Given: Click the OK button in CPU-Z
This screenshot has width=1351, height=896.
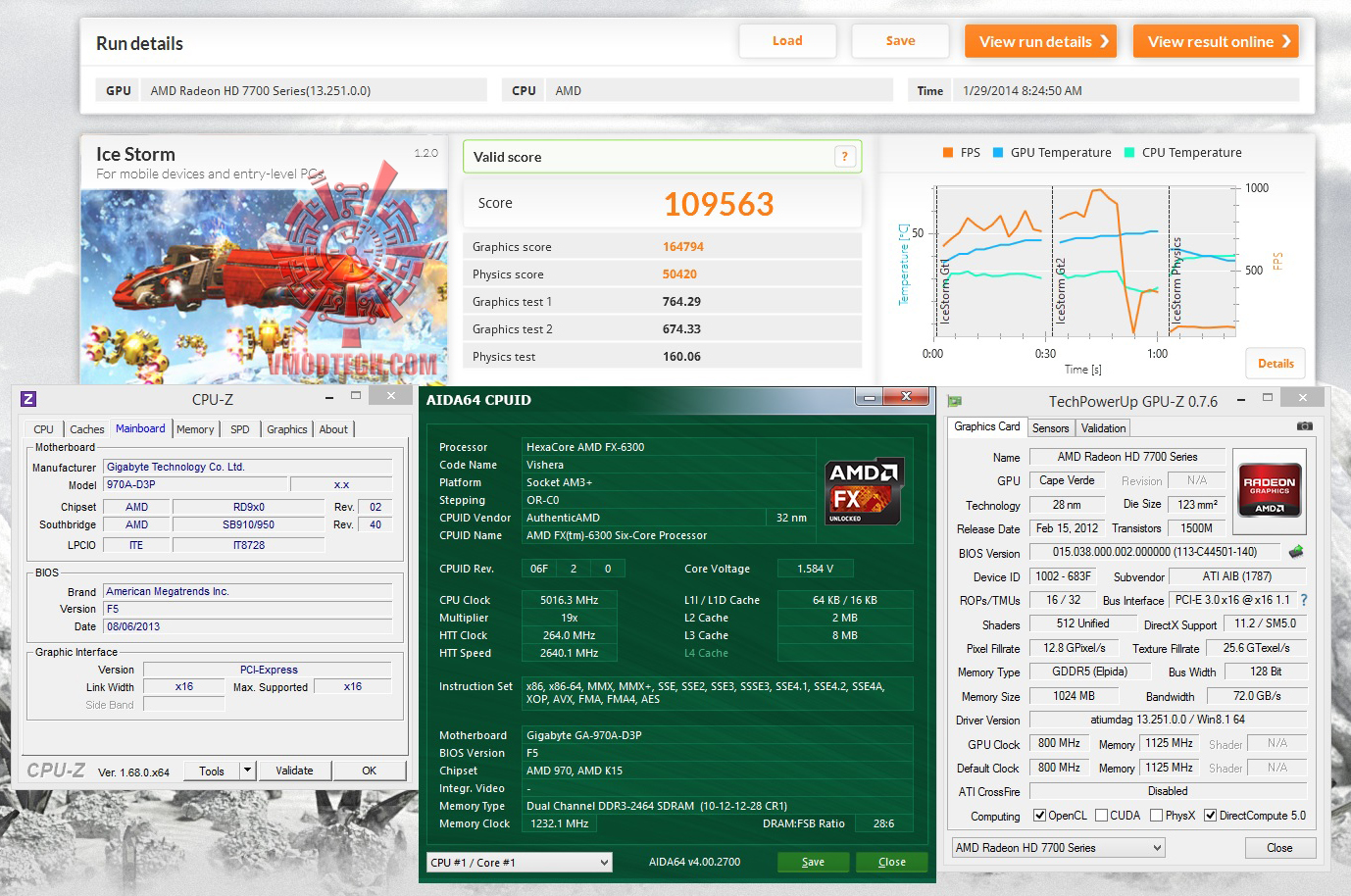Looking at the screenshot, I should click(x=370, y=771).
